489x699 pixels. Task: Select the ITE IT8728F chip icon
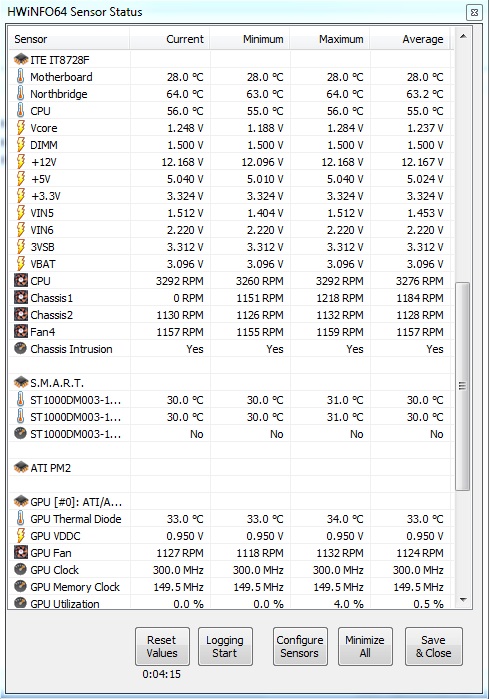pos(21,59)
